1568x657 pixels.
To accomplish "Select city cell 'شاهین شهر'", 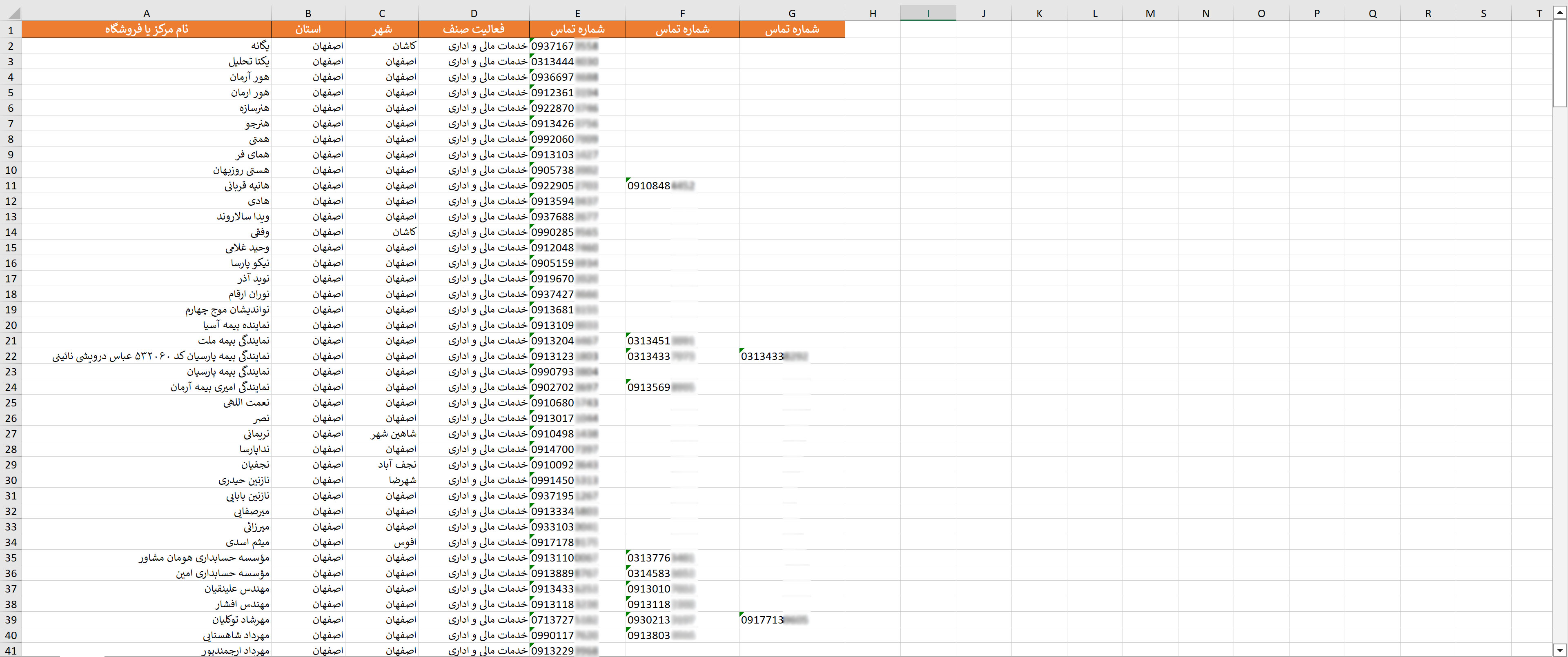I will tap(382, 434).
